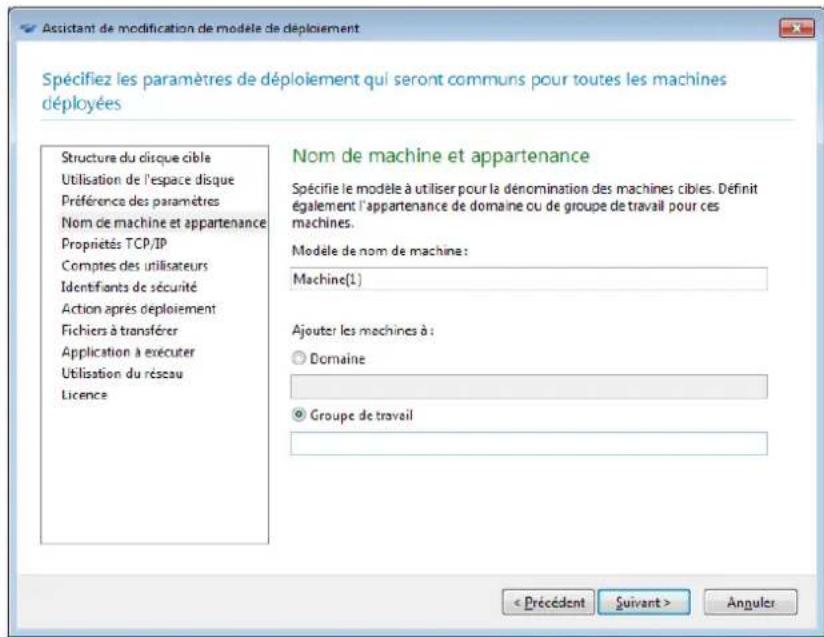
Task: Click the wizard icon in the title bar
Action: click(27, 28)
